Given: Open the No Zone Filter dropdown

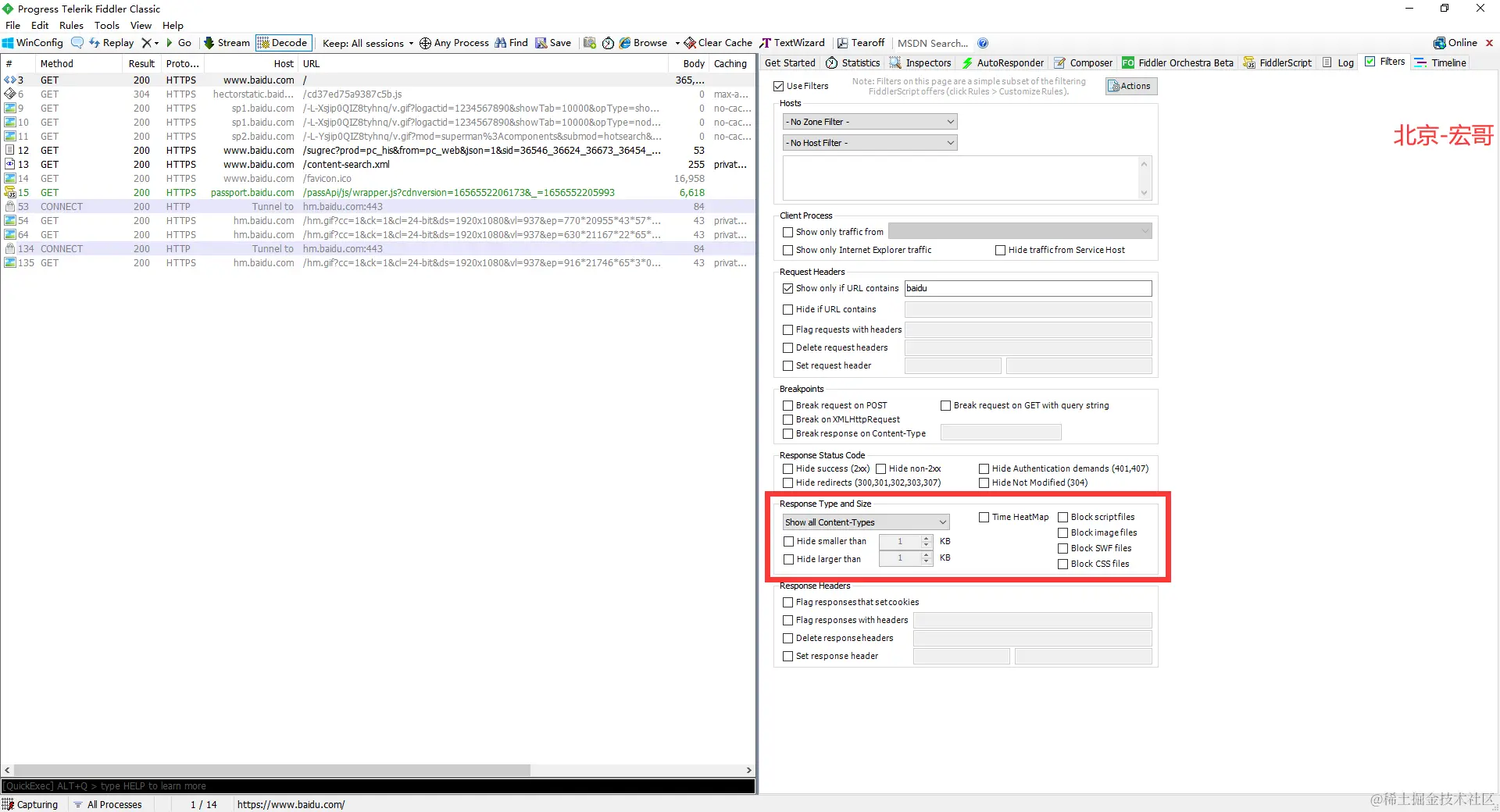Looking at the screenshot, I should pos(870,122).
